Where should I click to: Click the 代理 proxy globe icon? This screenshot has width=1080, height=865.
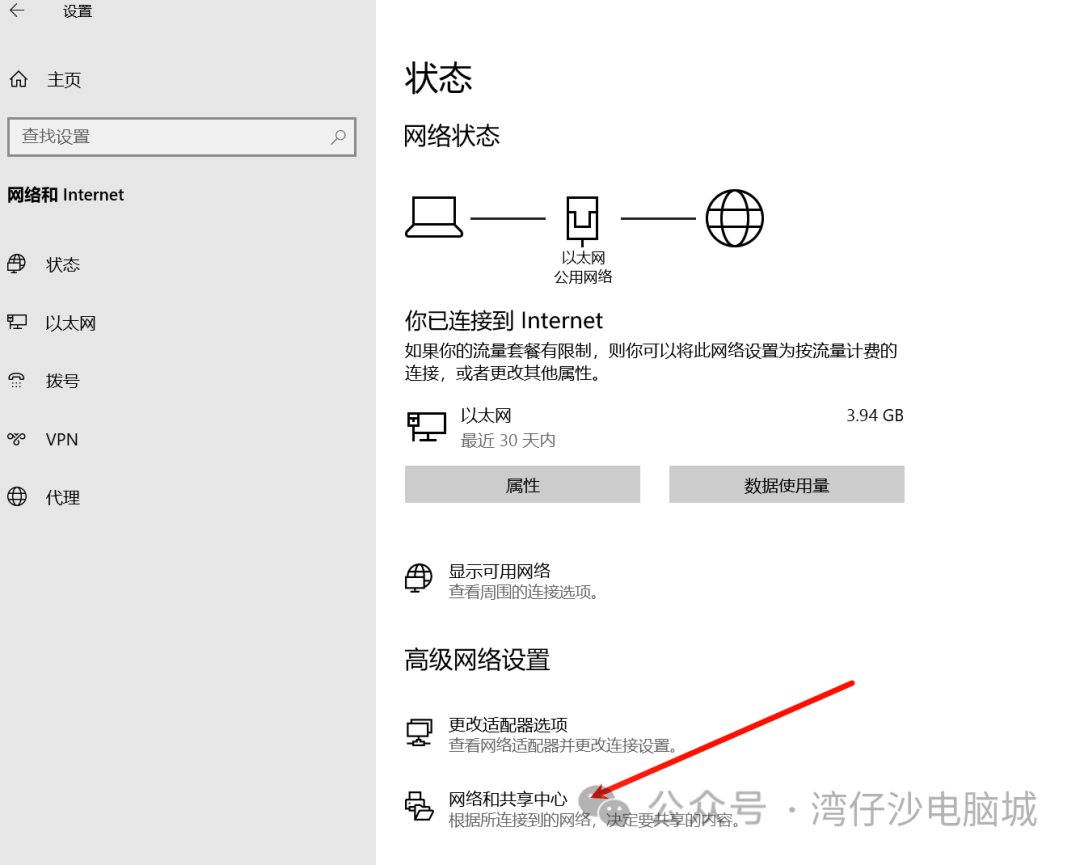tap(17, 497)
